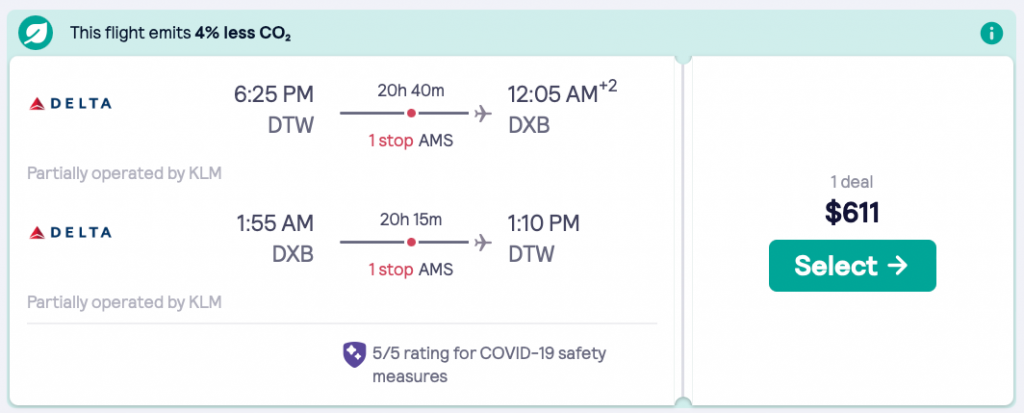1024x413 pixels.
Task: Click the 1:55 AM return departure time
Action: tap(274, 223)
